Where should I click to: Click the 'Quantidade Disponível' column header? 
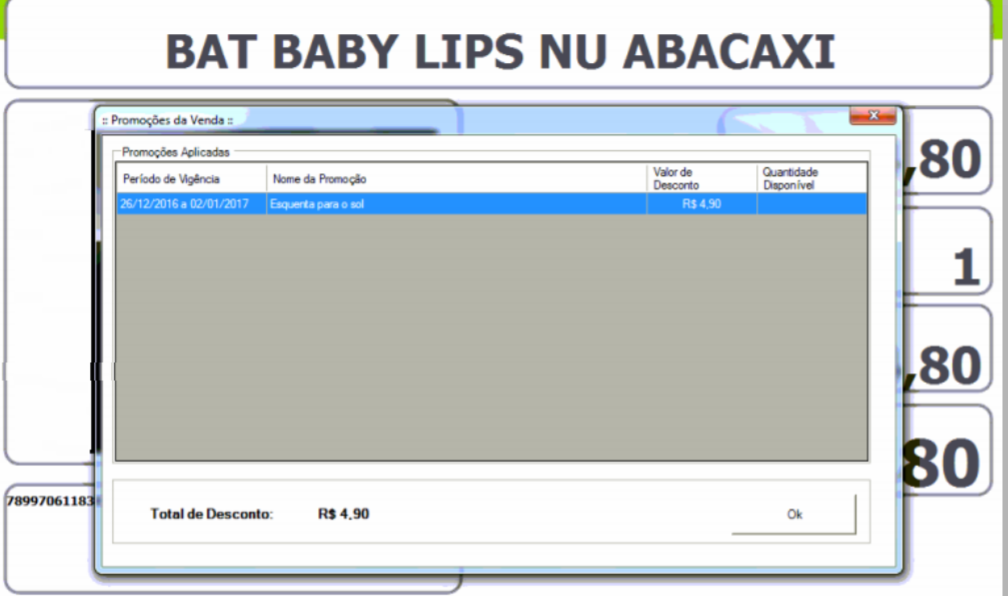(x=812, y=178)
